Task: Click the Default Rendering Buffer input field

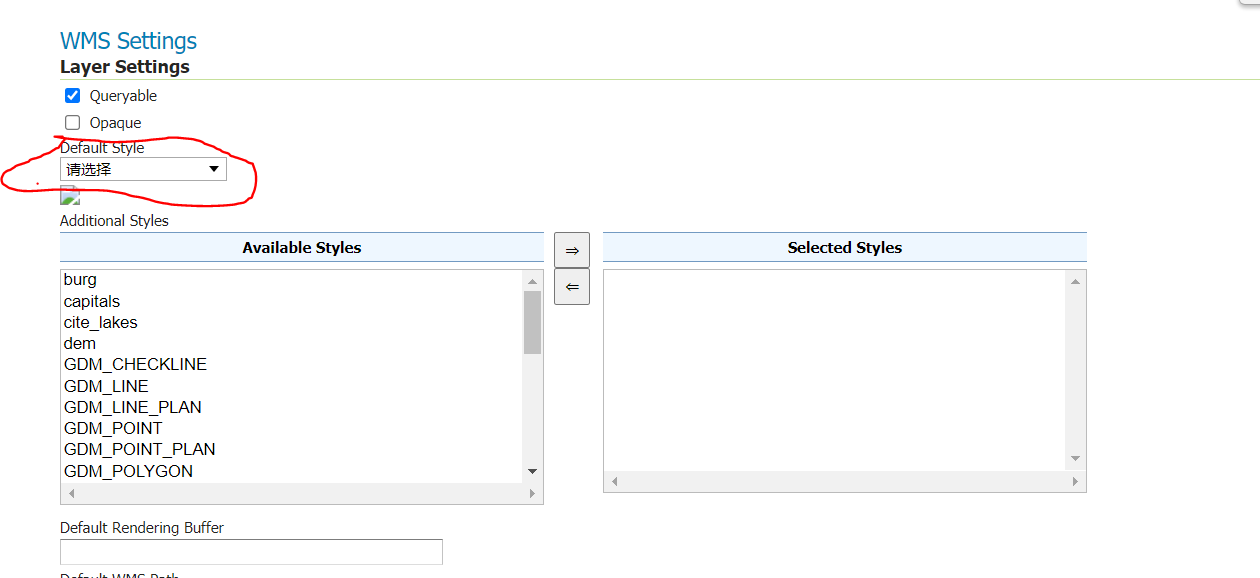Action: point(251,552)
